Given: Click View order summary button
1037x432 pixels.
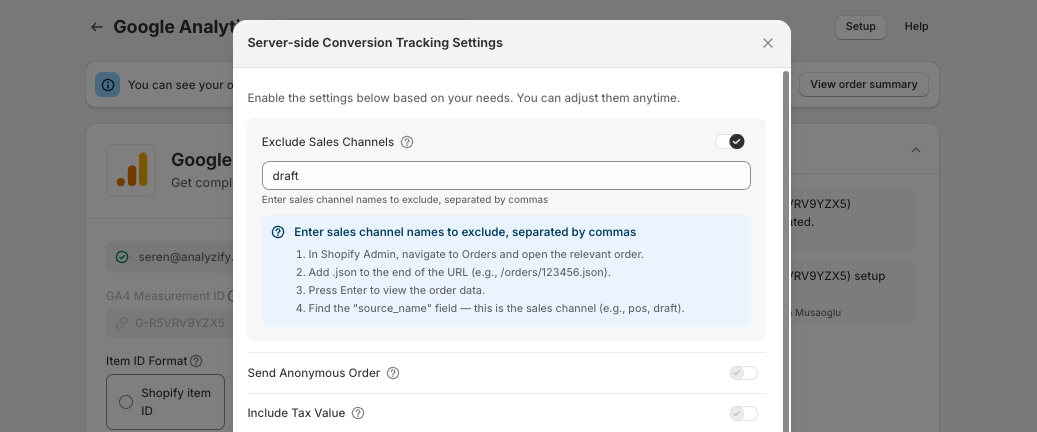Looking at the screenshot, I should pyautogui.click(x=864, y=85).
